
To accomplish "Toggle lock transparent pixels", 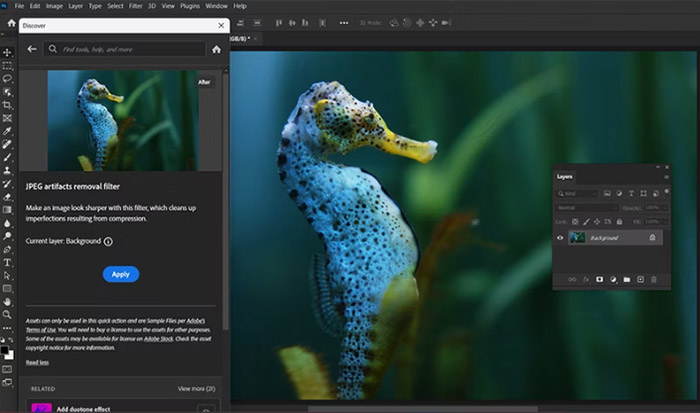I will click(575, 221).
